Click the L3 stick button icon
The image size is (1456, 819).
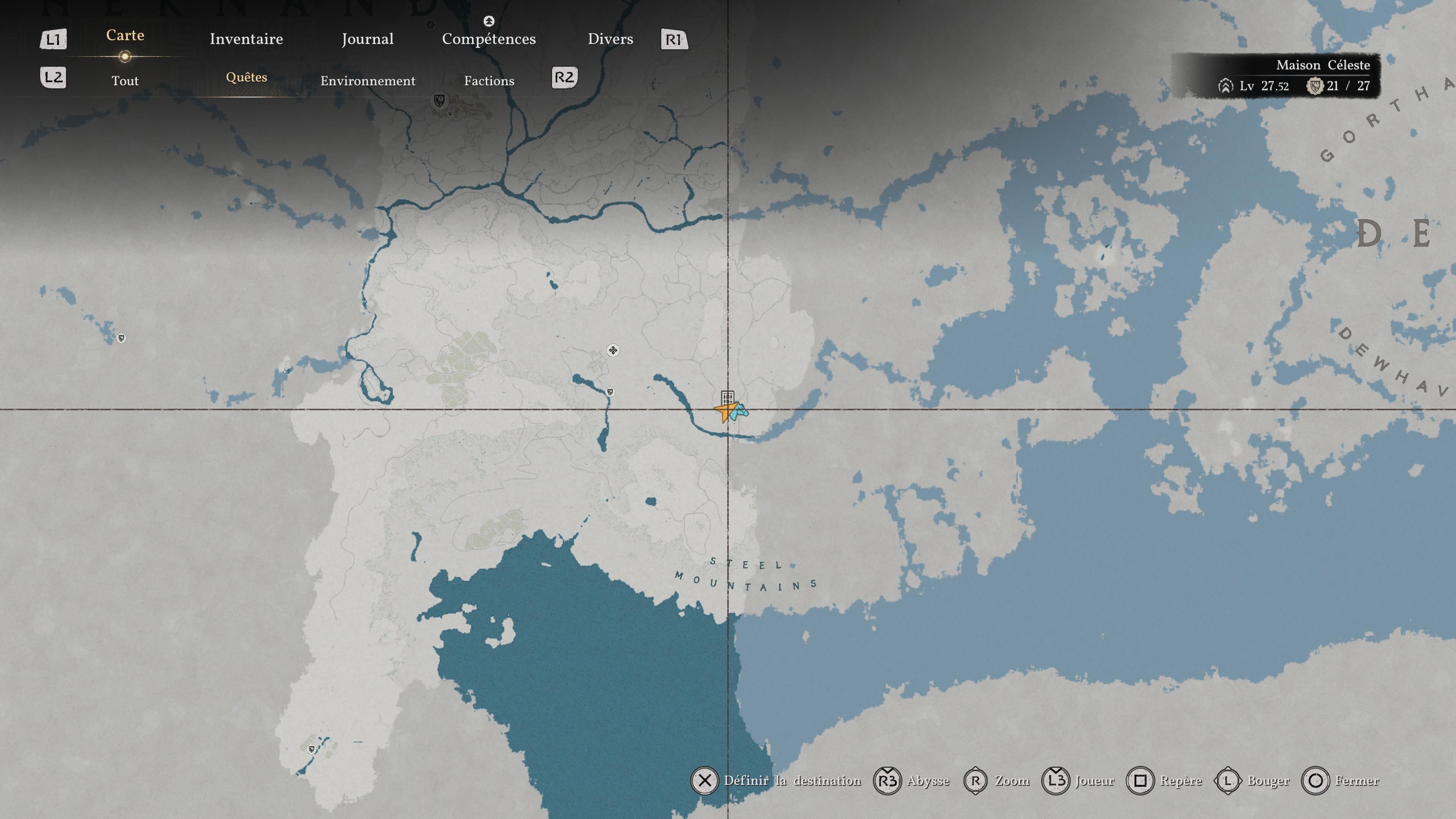(x=1055, y=781)
